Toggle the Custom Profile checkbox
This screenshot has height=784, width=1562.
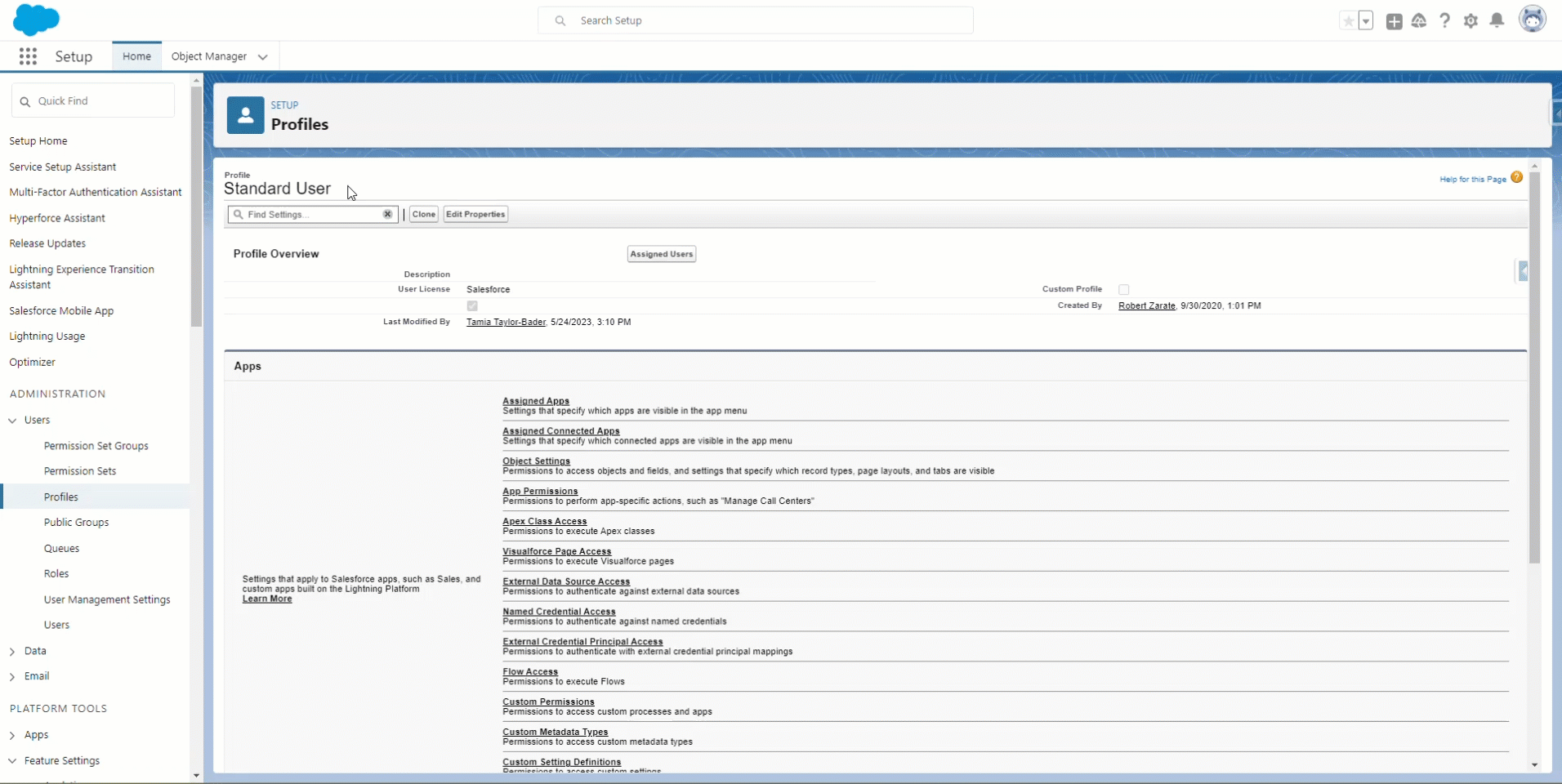1124,289
